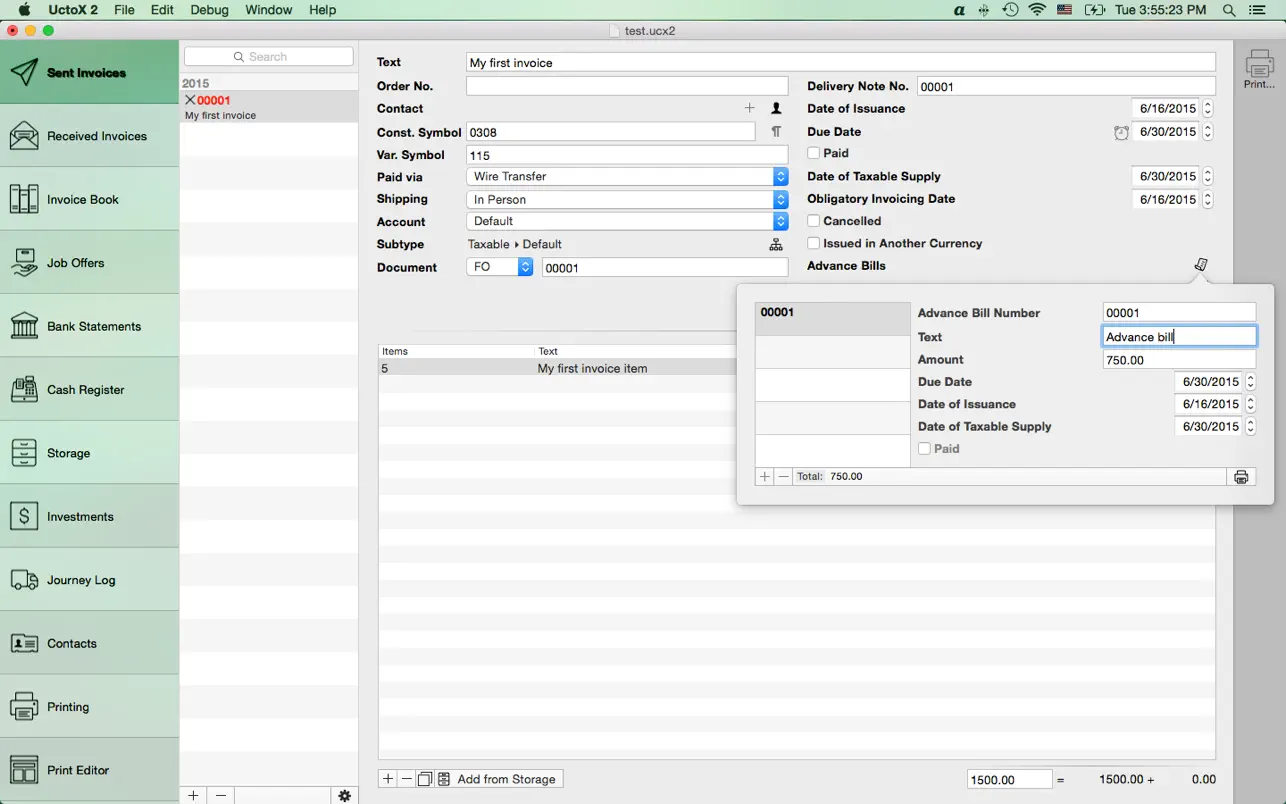Open the Window menu
This screenshot has width=1286, height=804.
point(268,10)
